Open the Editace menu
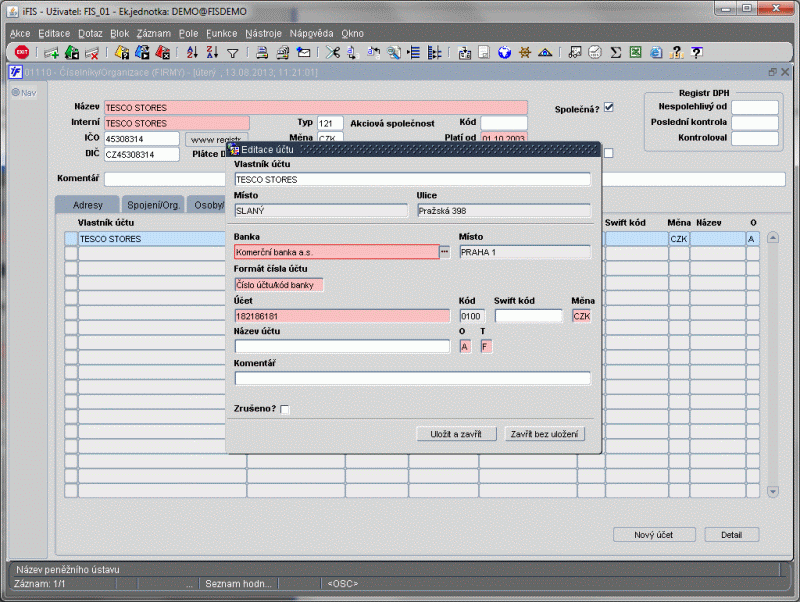Image resolution: width=800 pixels, height=602 pixels. pyautogui.click(x=54, y=33)
